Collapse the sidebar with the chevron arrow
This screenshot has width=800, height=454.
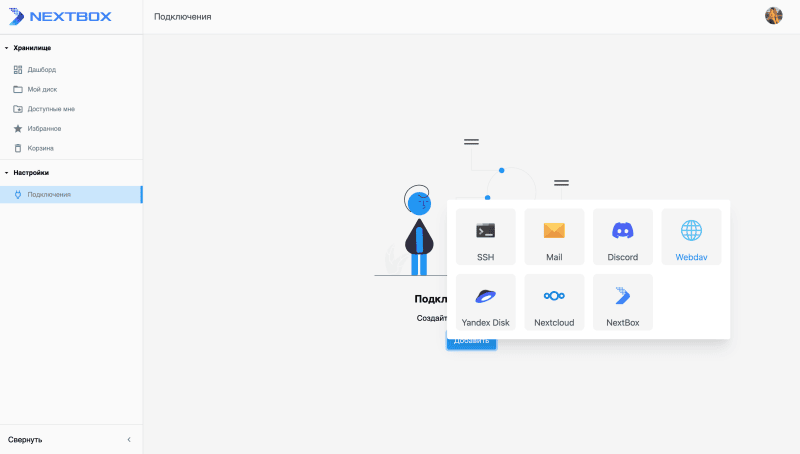click(x=128, y=439)
